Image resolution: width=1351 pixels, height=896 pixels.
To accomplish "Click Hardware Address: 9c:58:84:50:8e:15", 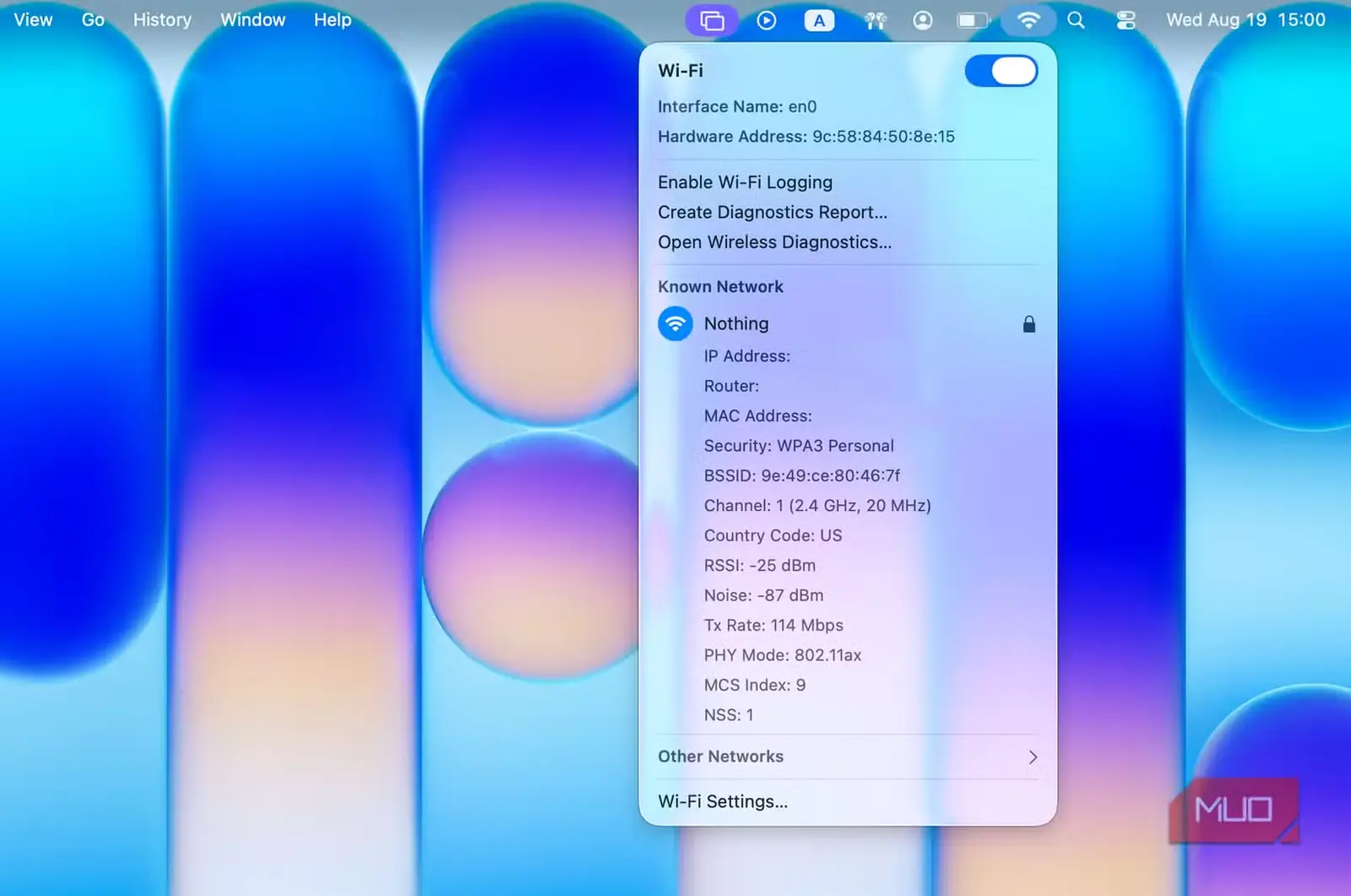I will (x=806, y=137).
